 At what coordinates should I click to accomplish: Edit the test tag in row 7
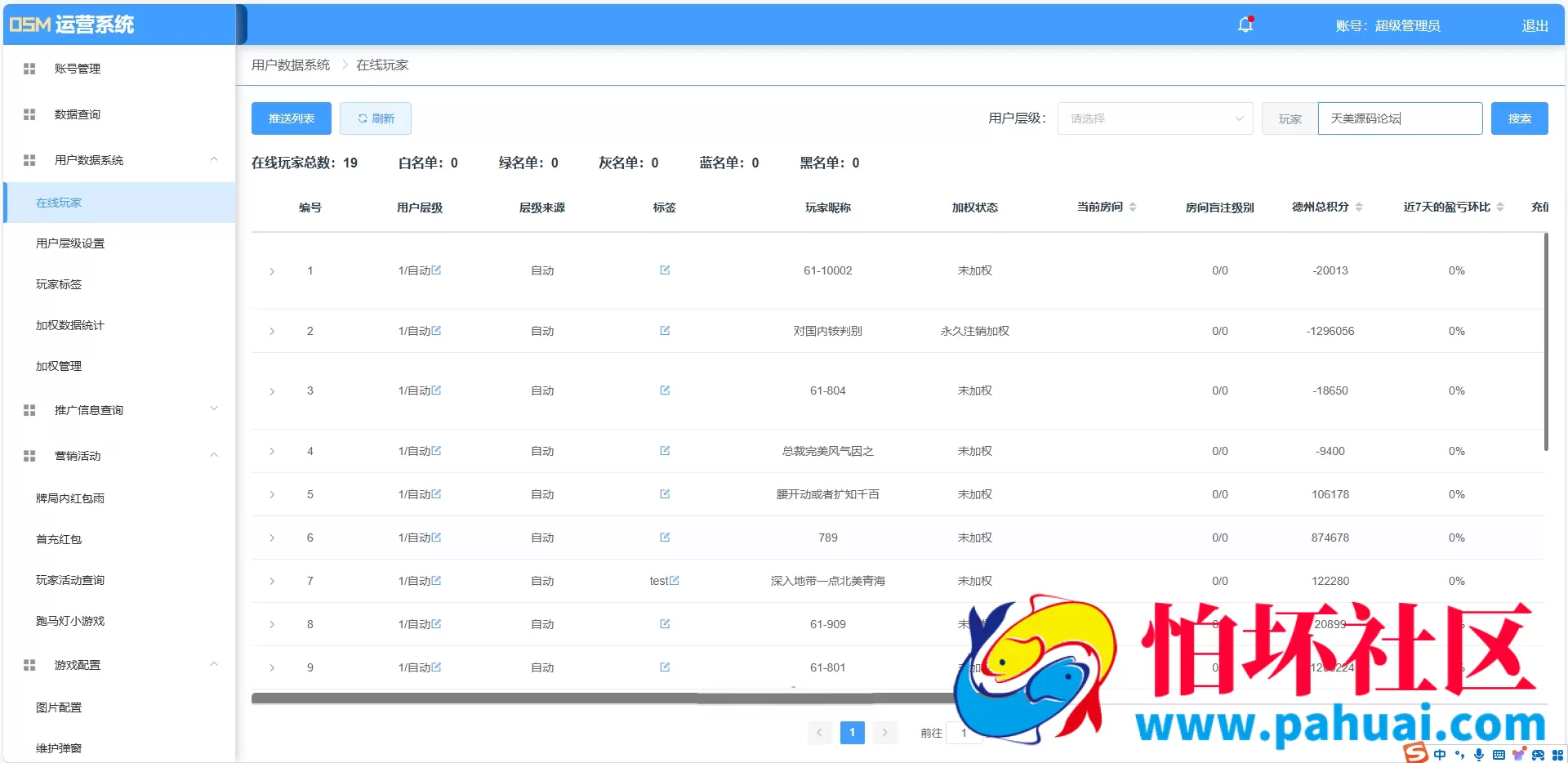[675, 581]
